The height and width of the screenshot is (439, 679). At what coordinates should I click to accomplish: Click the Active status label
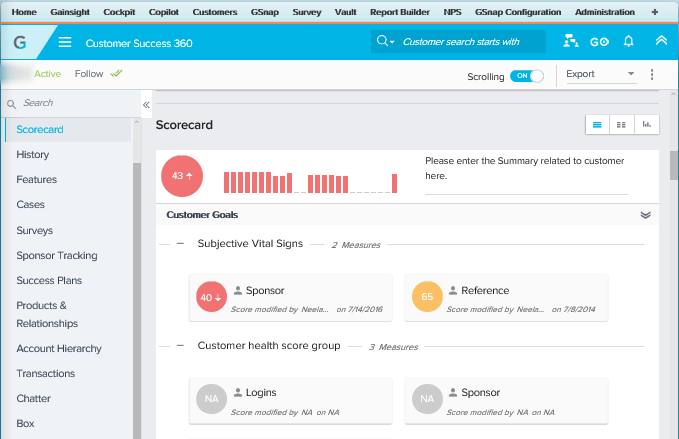47,74
